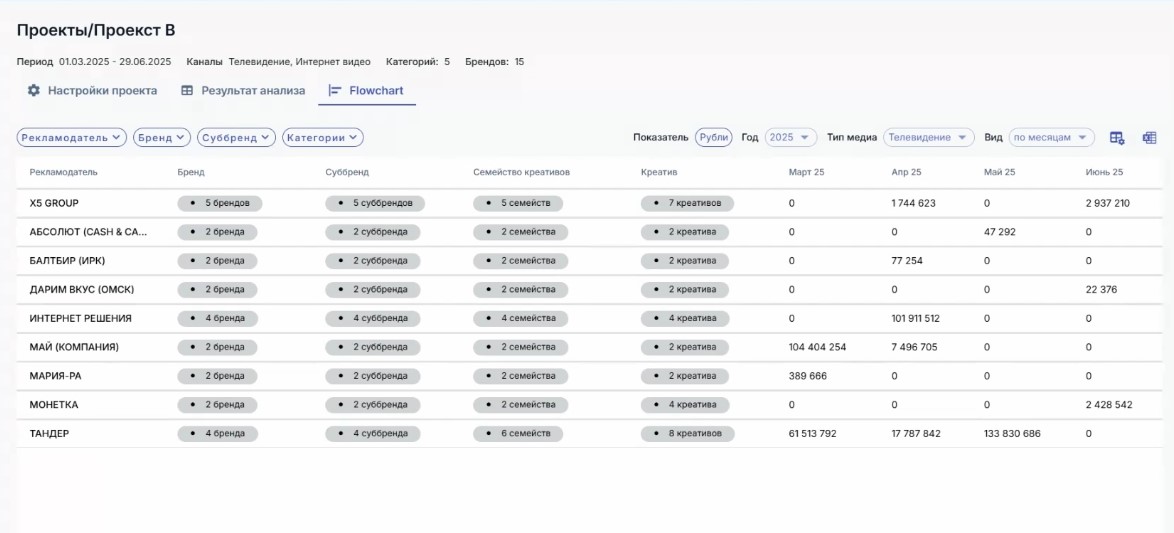
Task: Open the Настройки проекта tab
Action: point(92,91)
